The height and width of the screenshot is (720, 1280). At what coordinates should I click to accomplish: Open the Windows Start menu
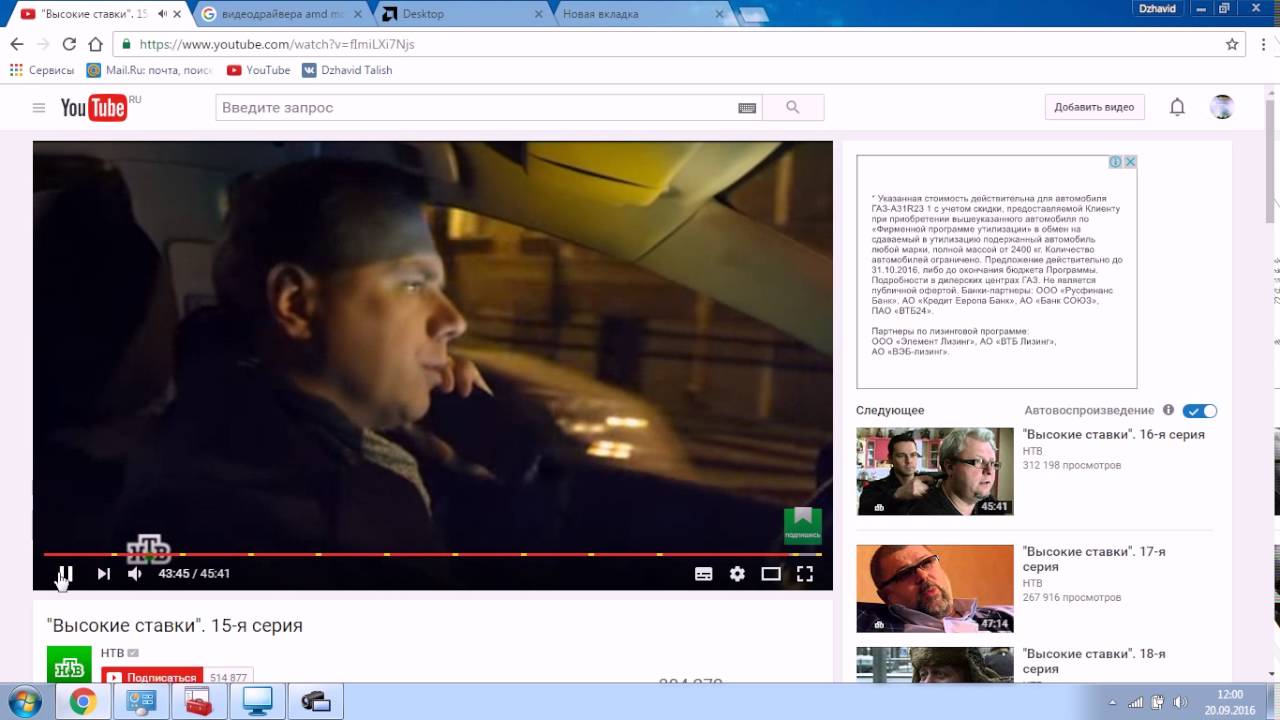pyautogui.click(x=23, y=702)
